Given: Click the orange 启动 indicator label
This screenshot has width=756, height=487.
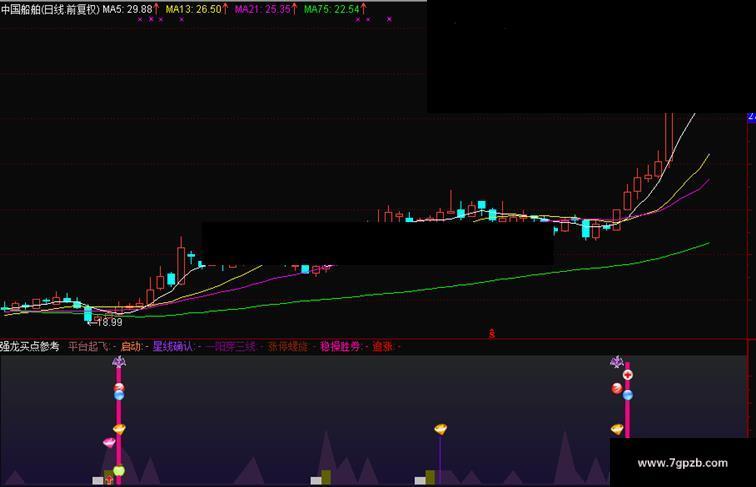Looking at the screenshot, I should click(x=131, y=346).
